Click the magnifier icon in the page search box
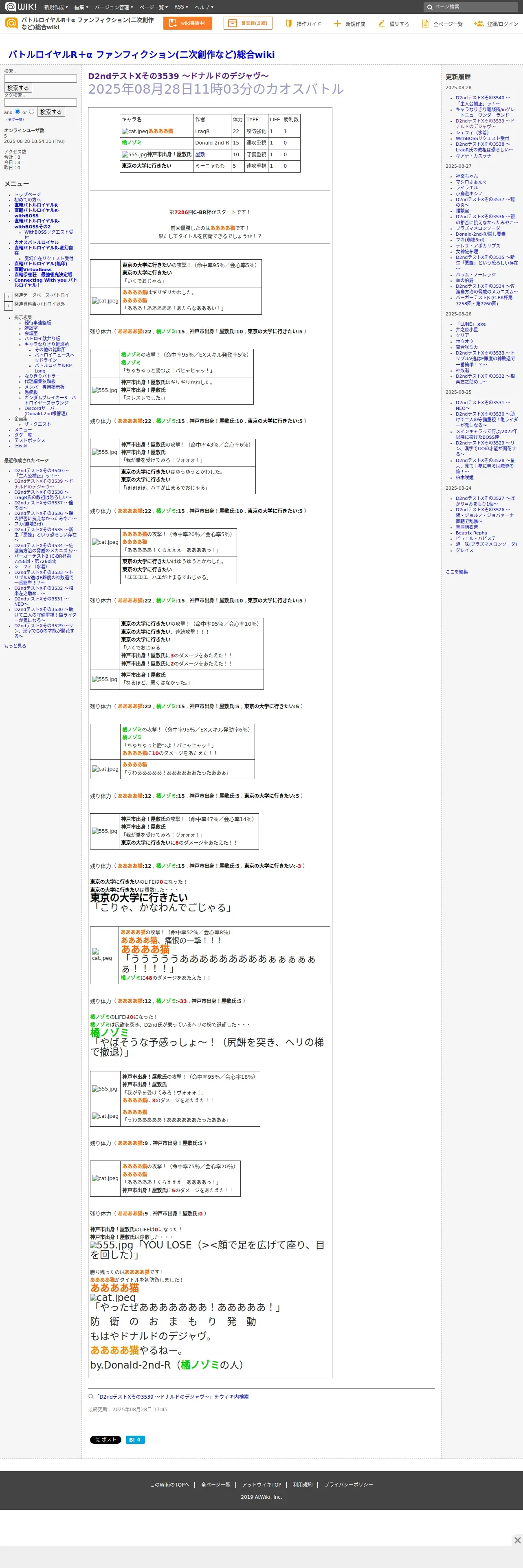The image size is (523, 1568). [429, 7]
